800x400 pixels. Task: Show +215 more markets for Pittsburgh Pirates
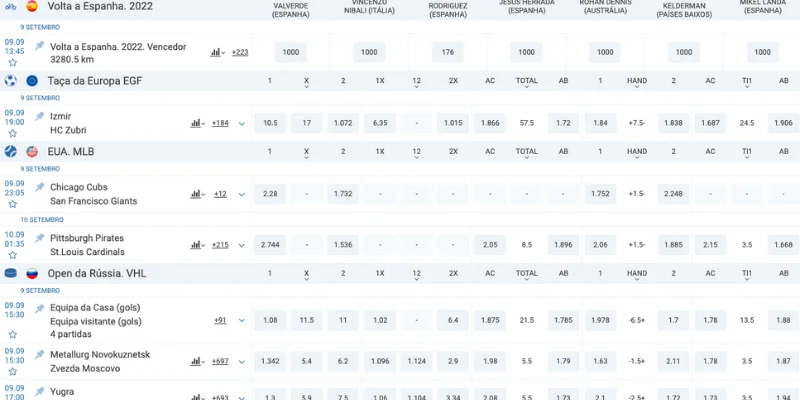[x=220, y=245]
